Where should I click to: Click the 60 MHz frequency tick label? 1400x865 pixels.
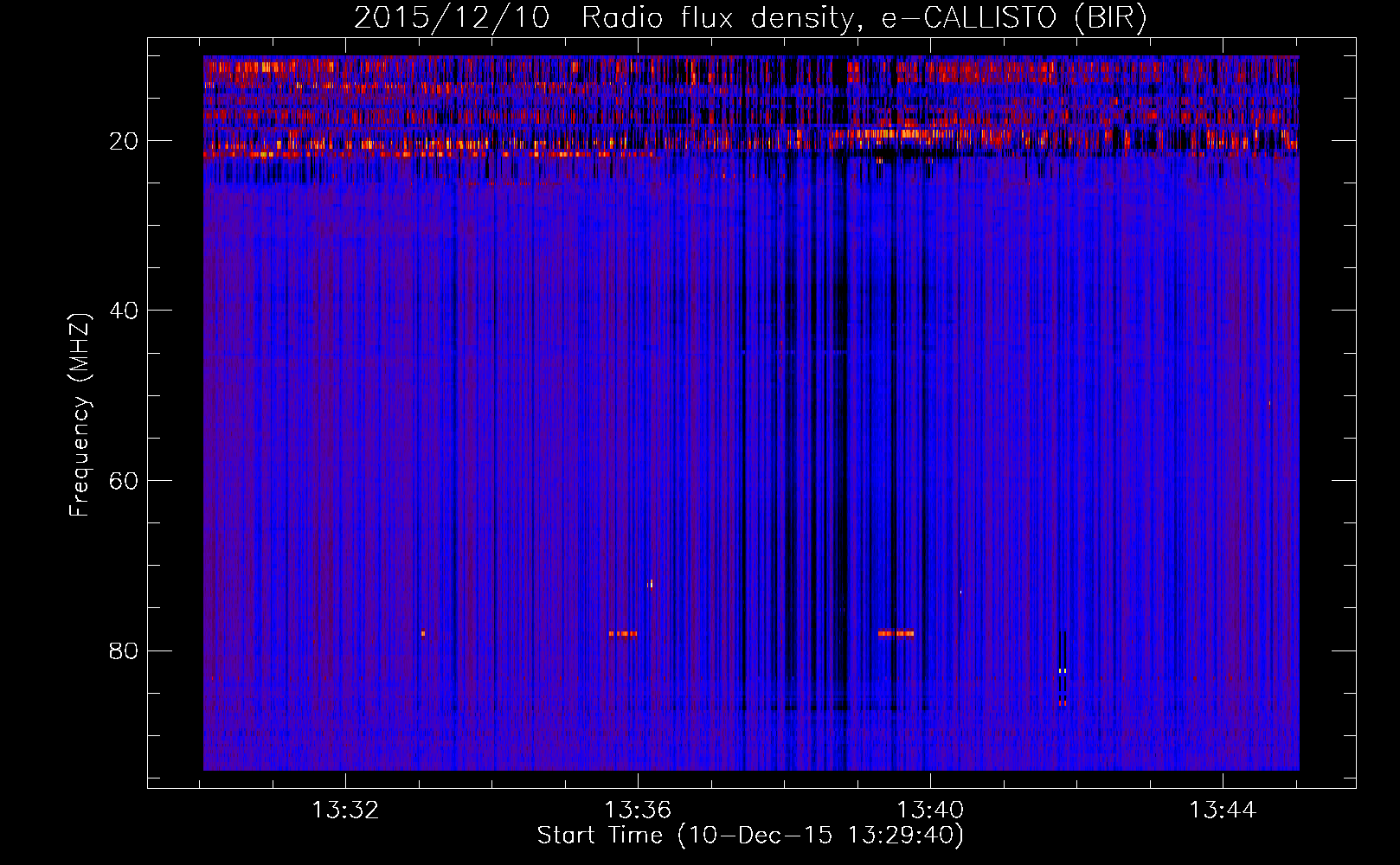pyautogui.click(x=124, y=481)
